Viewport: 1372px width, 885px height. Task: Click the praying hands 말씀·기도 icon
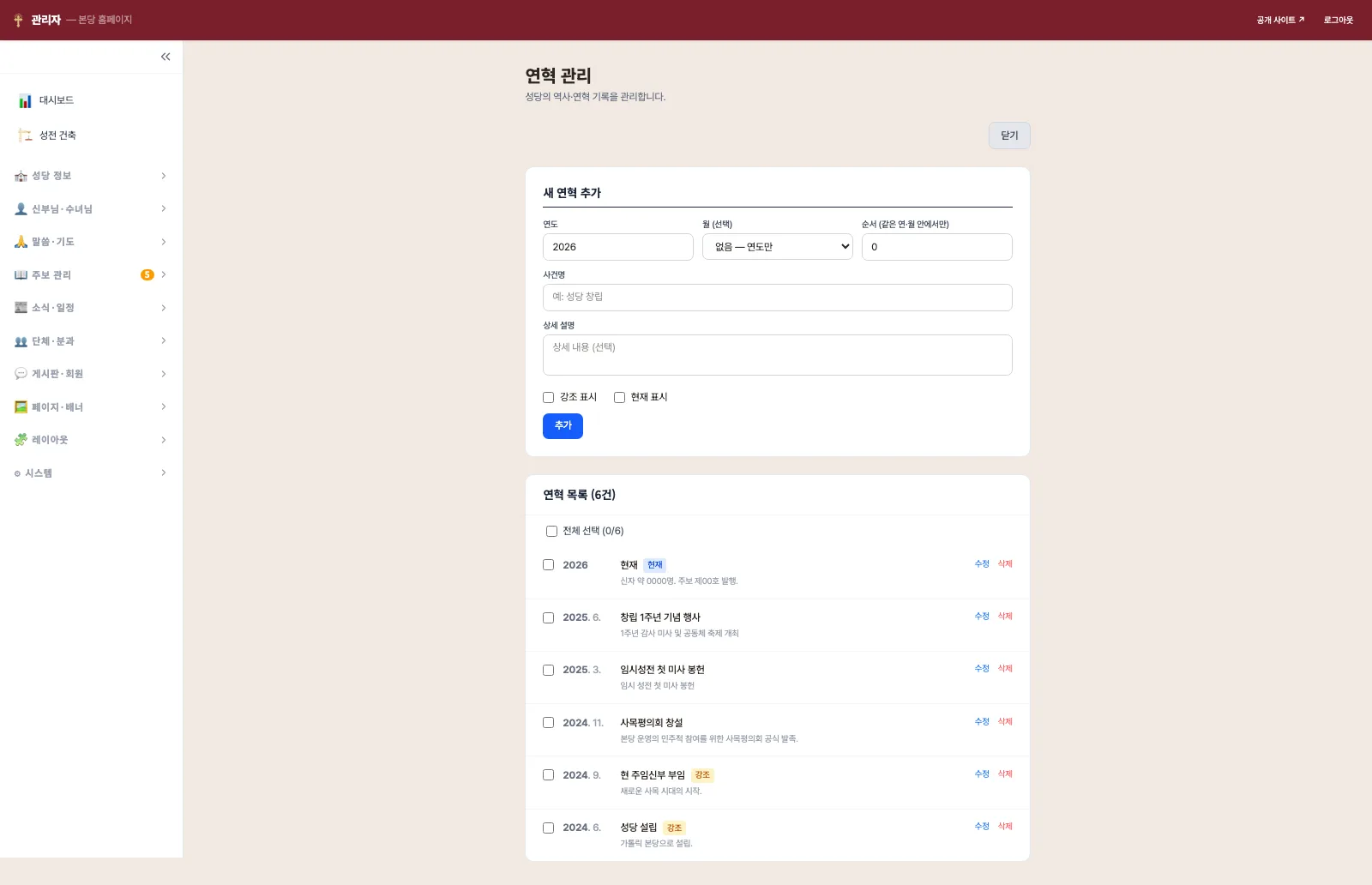[x=21, y=242]
